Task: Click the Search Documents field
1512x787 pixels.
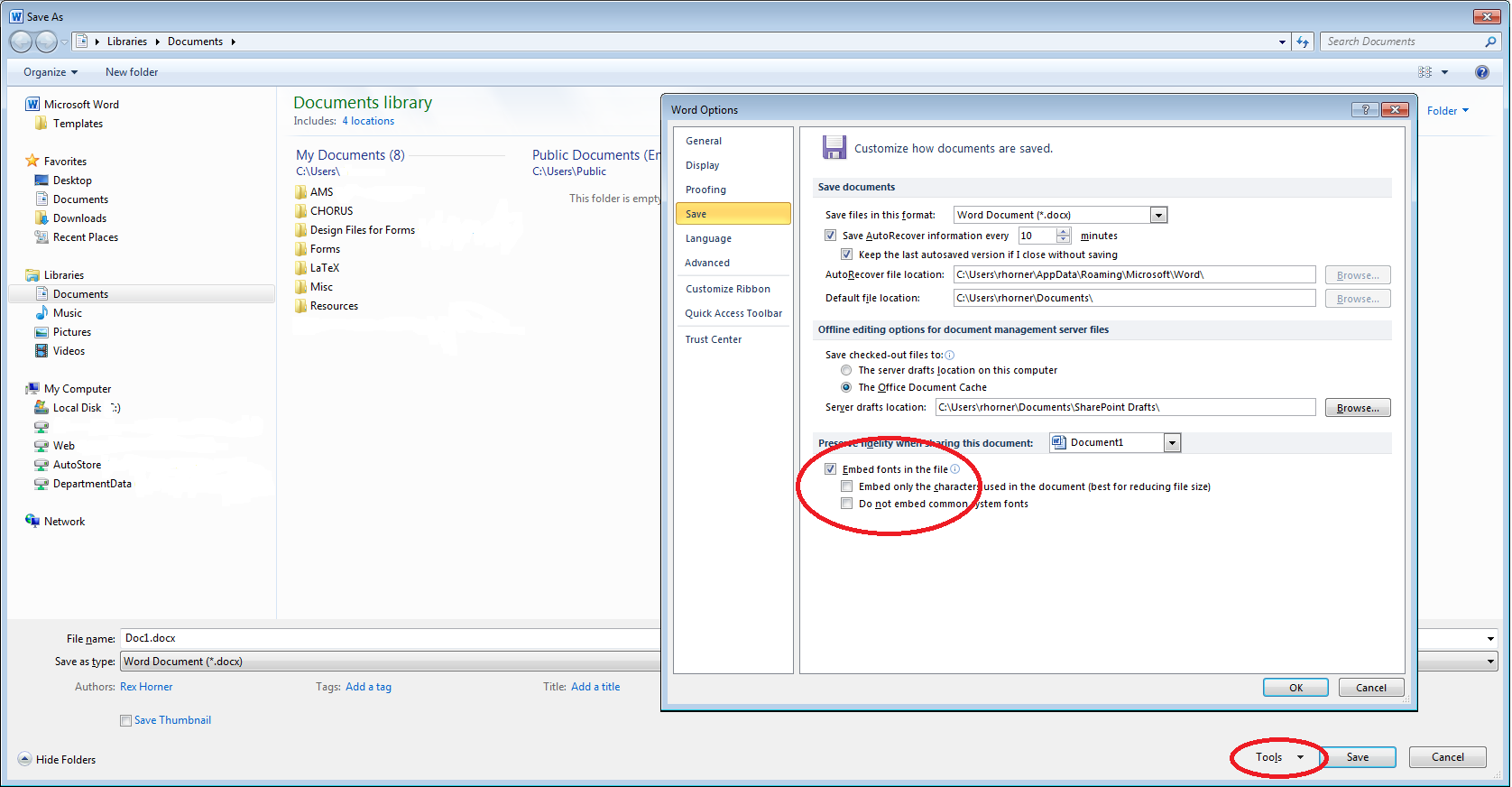Action: click(1401, 42)
